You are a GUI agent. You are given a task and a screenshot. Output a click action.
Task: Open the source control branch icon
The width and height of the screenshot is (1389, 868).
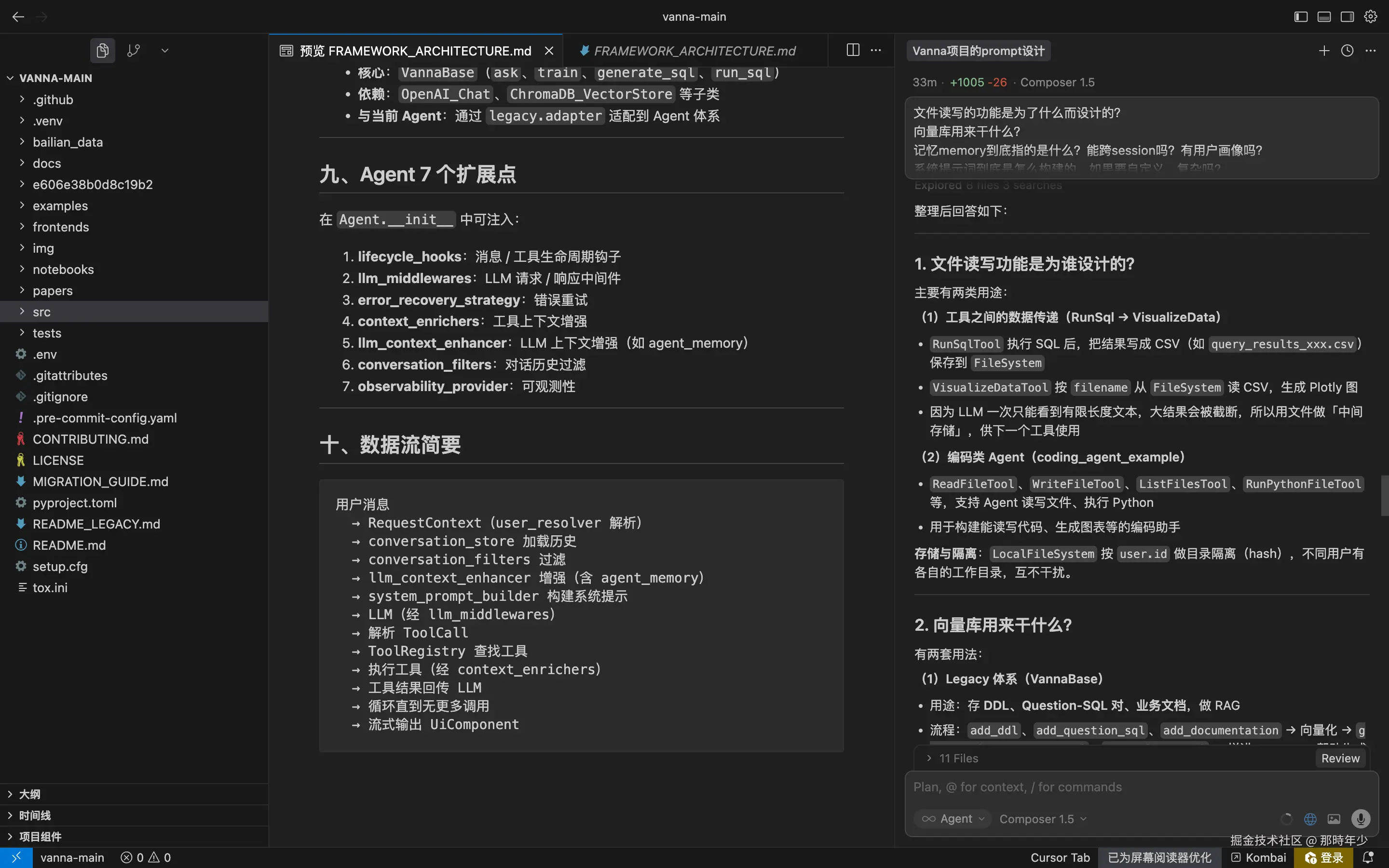pos(134,51)
